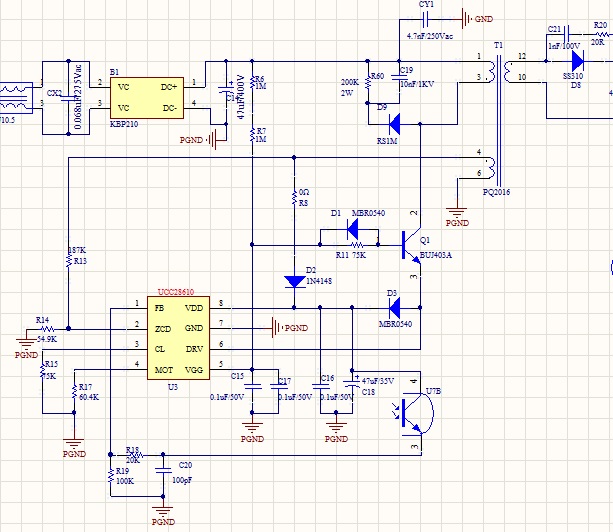613x532 pixels.
Task: Select the C18 47uF/35V capacitor
Action: click(x=351, y=382)
